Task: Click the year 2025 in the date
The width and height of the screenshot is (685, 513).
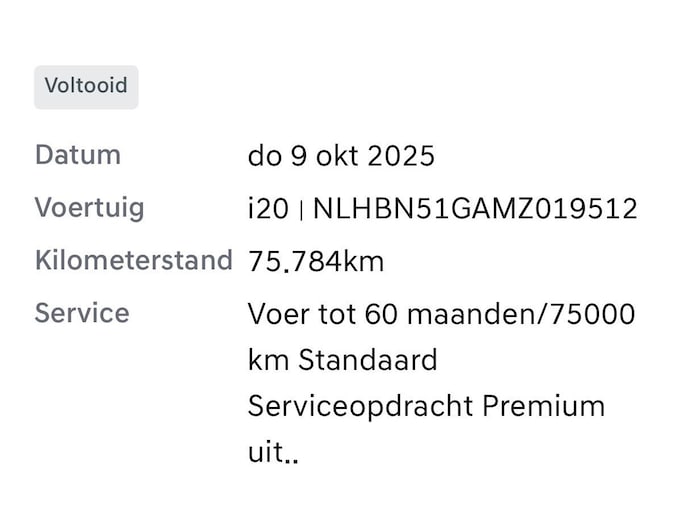Action: point(402,157)
